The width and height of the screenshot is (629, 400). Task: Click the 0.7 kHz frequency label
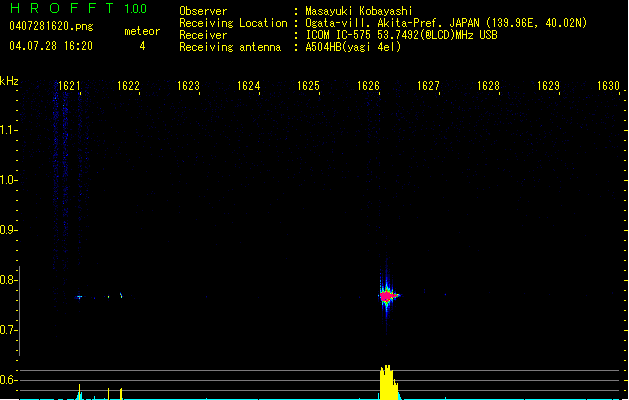[x=8, y=330]
